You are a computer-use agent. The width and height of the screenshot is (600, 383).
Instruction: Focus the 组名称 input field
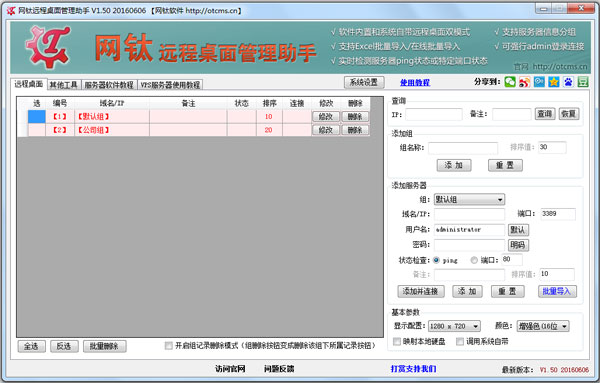click(463, 148)
